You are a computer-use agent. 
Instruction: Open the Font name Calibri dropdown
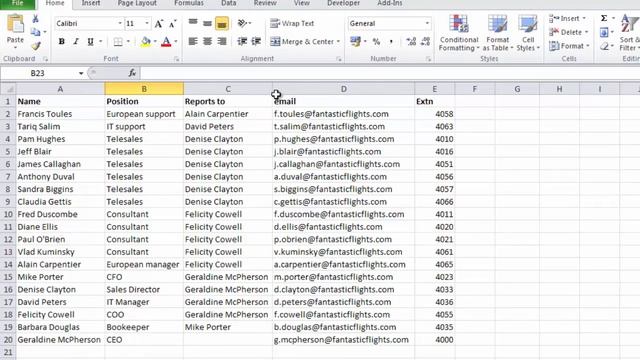[x=120, y=23]
